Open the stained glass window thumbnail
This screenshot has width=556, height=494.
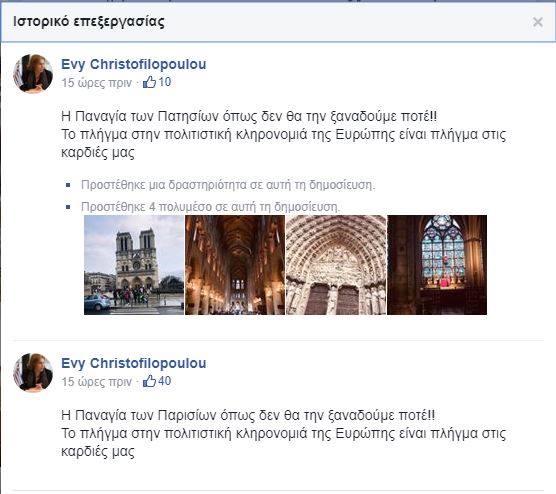(437, 265)
